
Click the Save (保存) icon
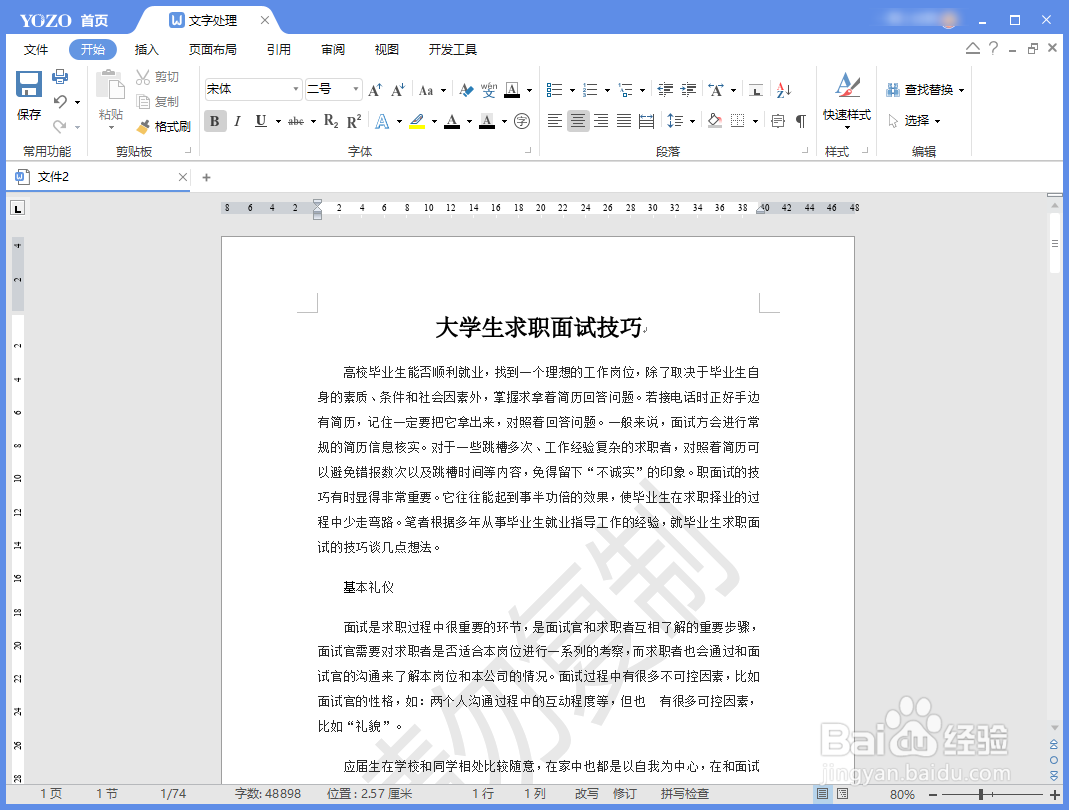29,85
